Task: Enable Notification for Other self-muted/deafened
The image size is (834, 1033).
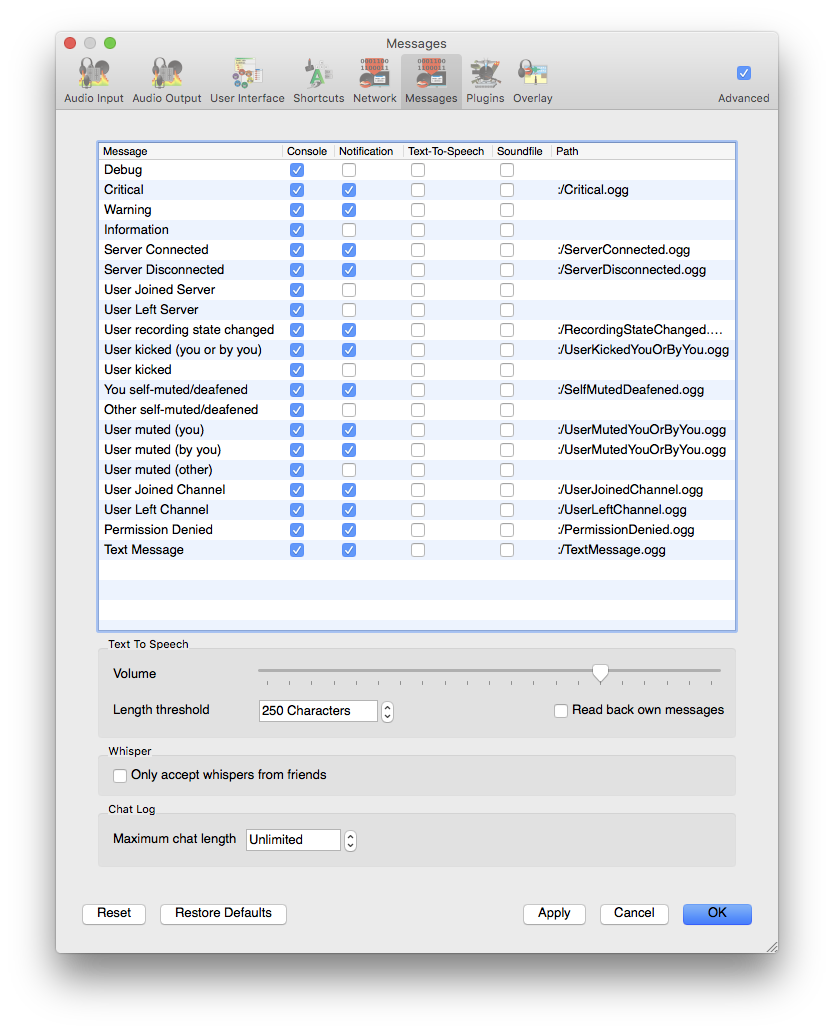Action: click(x=349, y=410)
